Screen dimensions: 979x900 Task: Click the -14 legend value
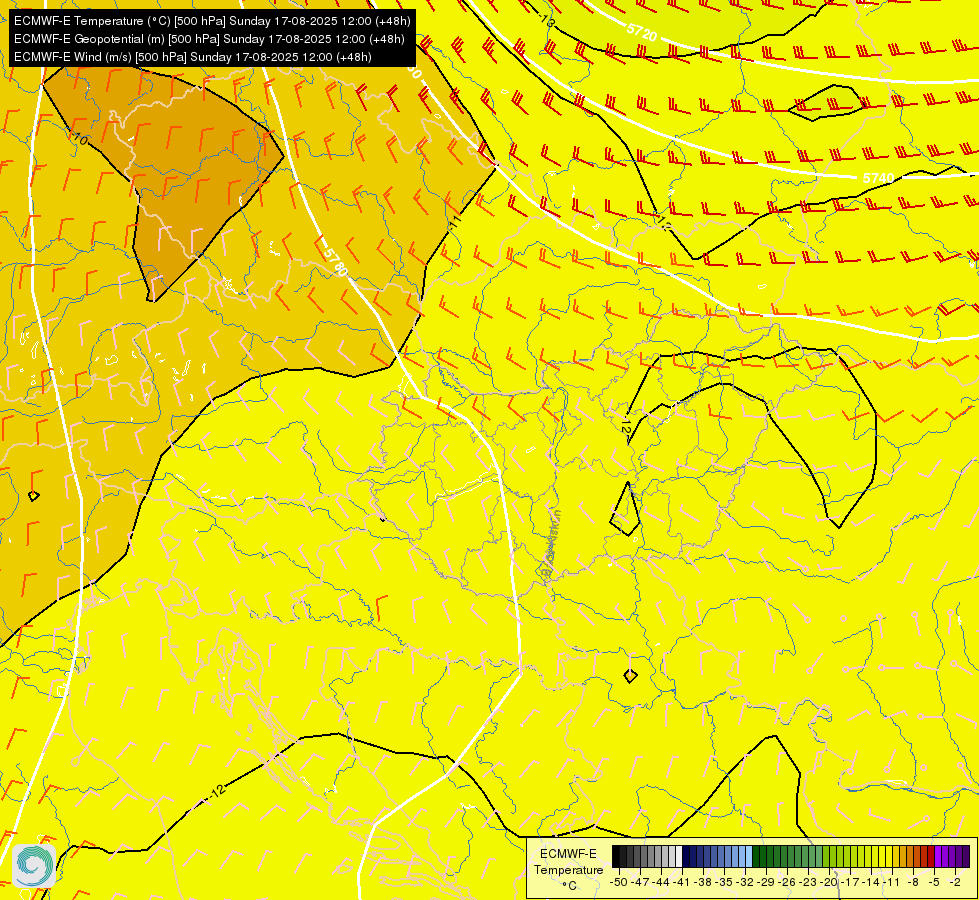coord(871,883)
